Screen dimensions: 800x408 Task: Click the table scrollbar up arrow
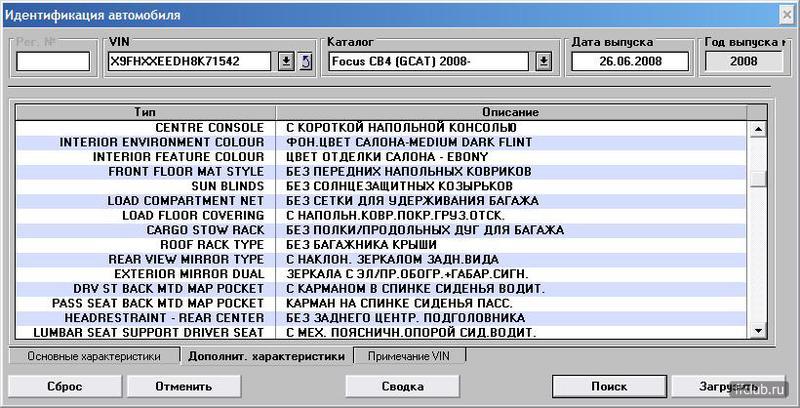coord(758,129)
